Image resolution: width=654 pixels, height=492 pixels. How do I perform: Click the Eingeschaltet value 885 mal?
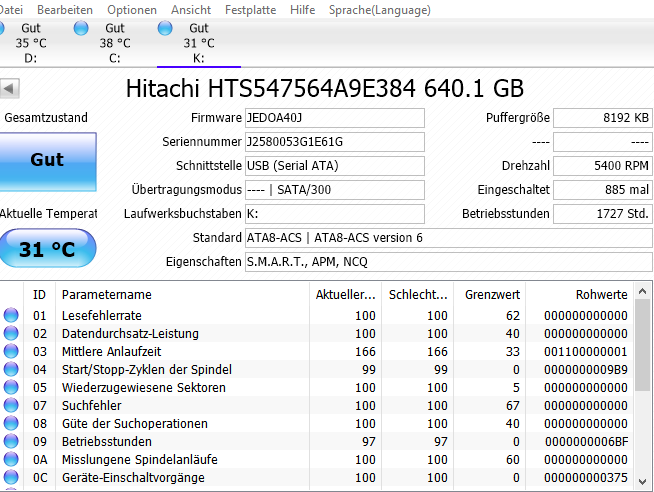point(603,190)
